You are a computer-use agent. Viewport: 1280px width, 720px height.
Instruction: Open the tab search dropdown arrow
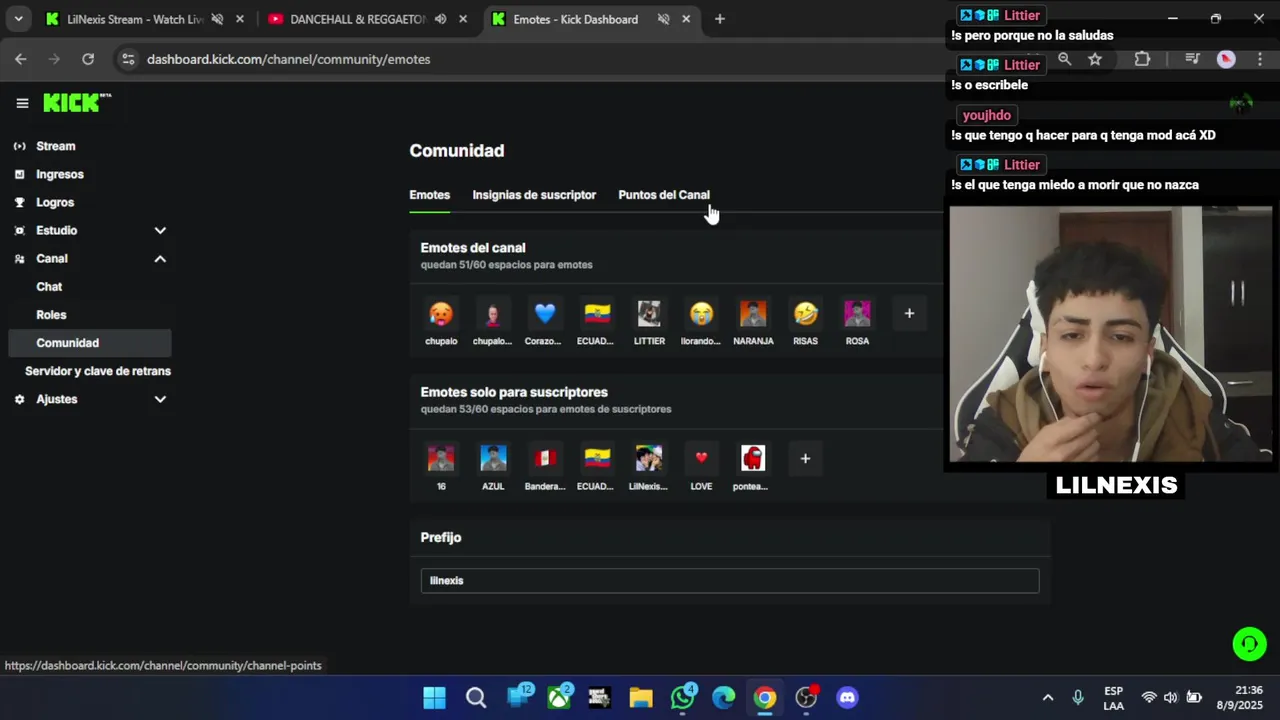coord(18,19)
